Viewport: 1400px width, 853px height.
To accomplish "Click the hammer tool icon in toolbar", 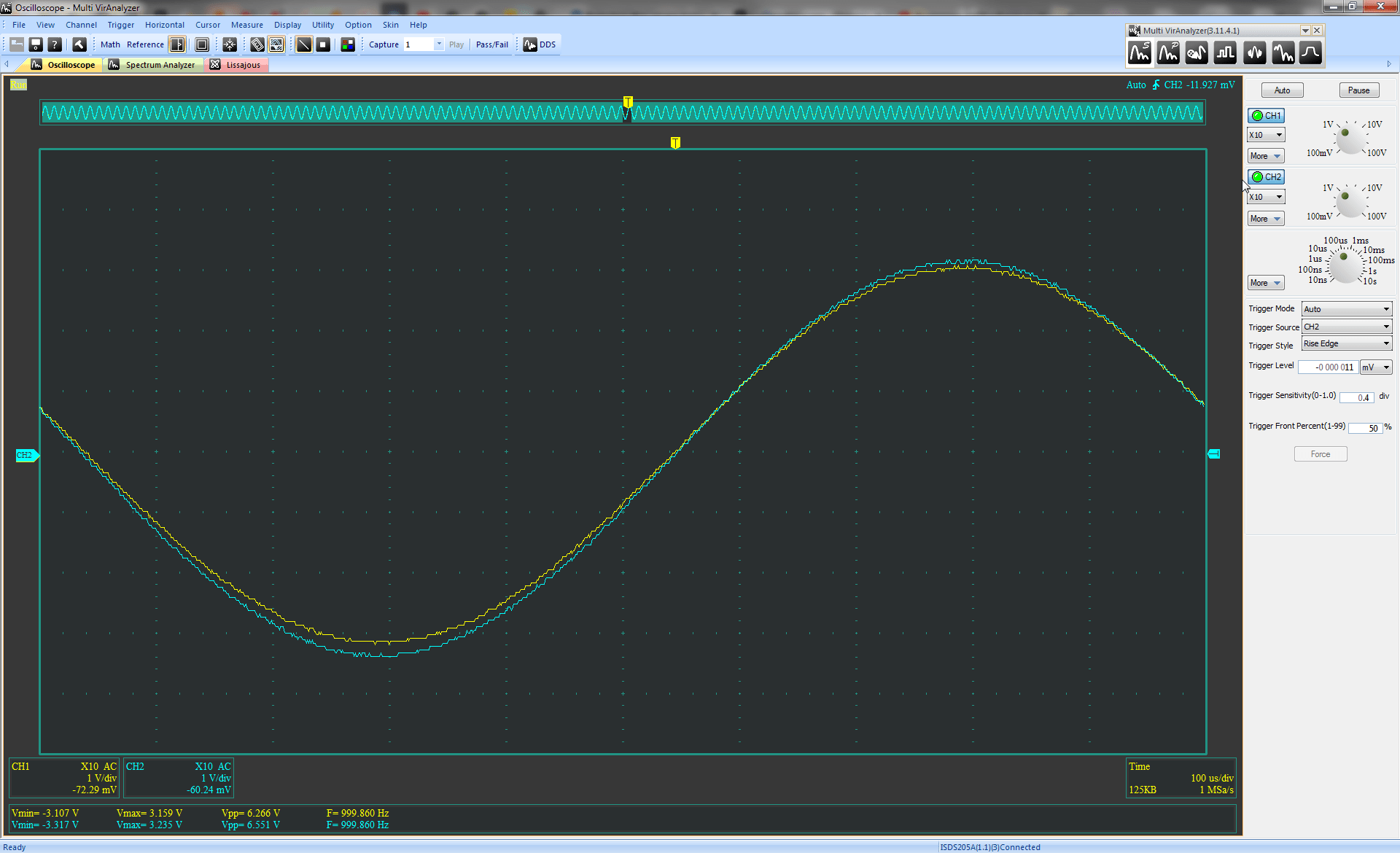I will (x=79, y=44).
